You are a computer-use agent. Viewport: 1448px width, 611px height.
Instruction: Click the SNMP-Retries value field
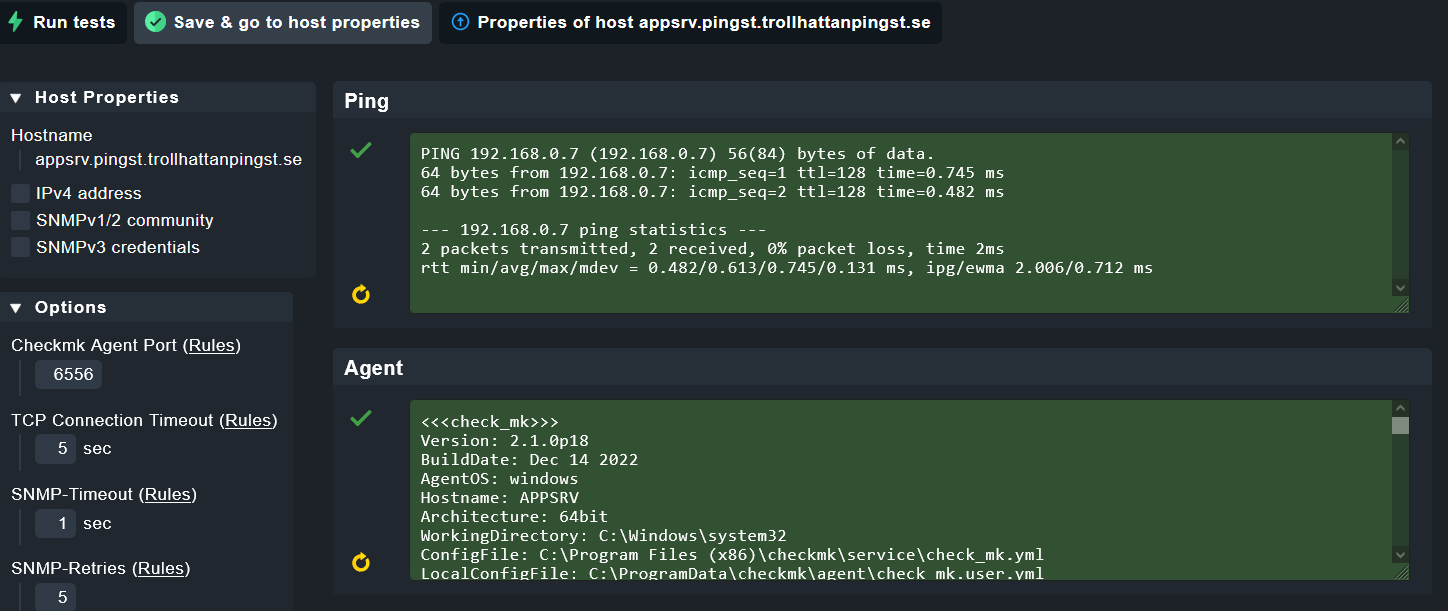55,597
